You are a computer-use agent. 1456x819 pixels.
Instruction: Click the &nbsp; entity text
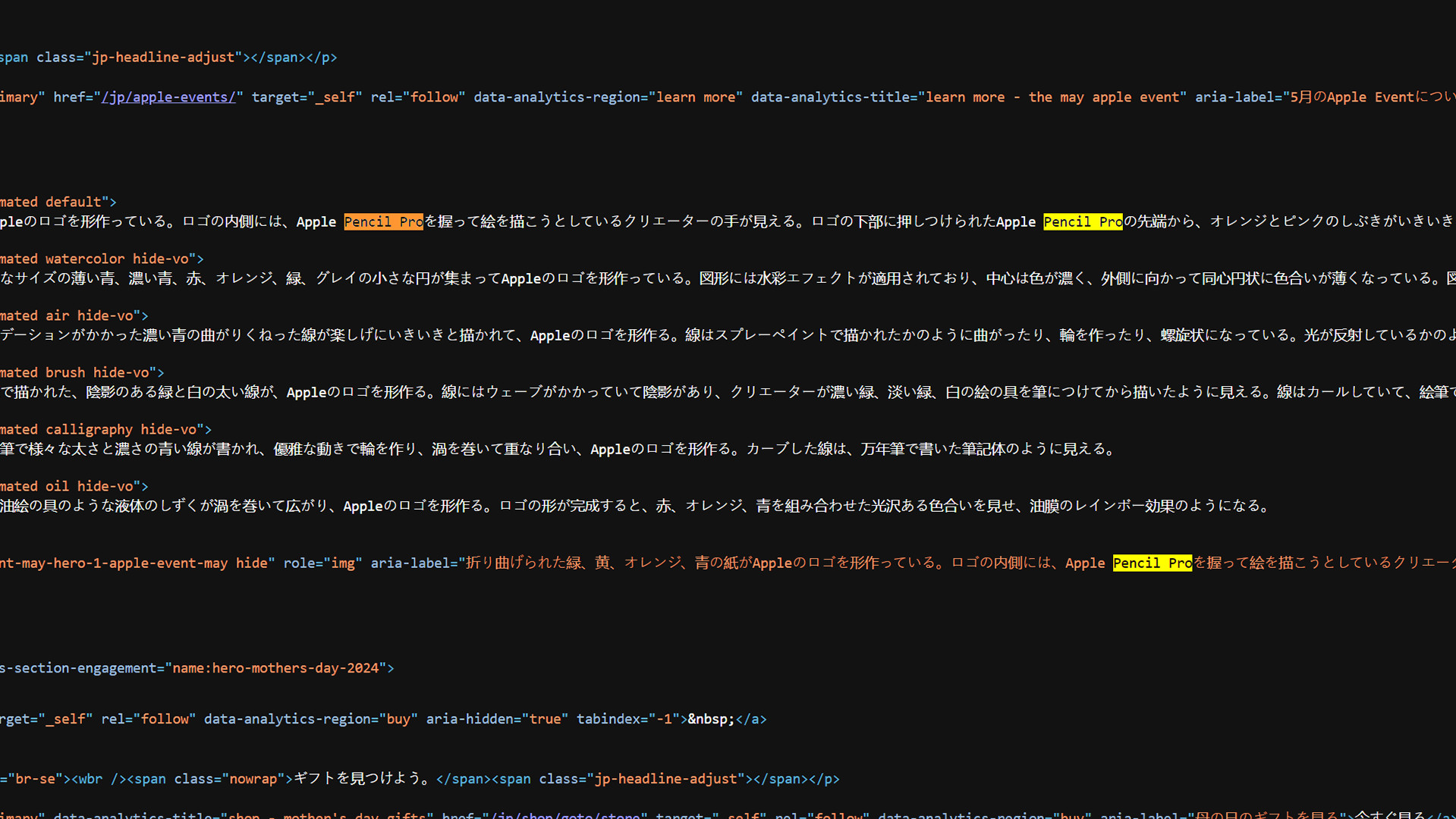click(x=711, y=719)
